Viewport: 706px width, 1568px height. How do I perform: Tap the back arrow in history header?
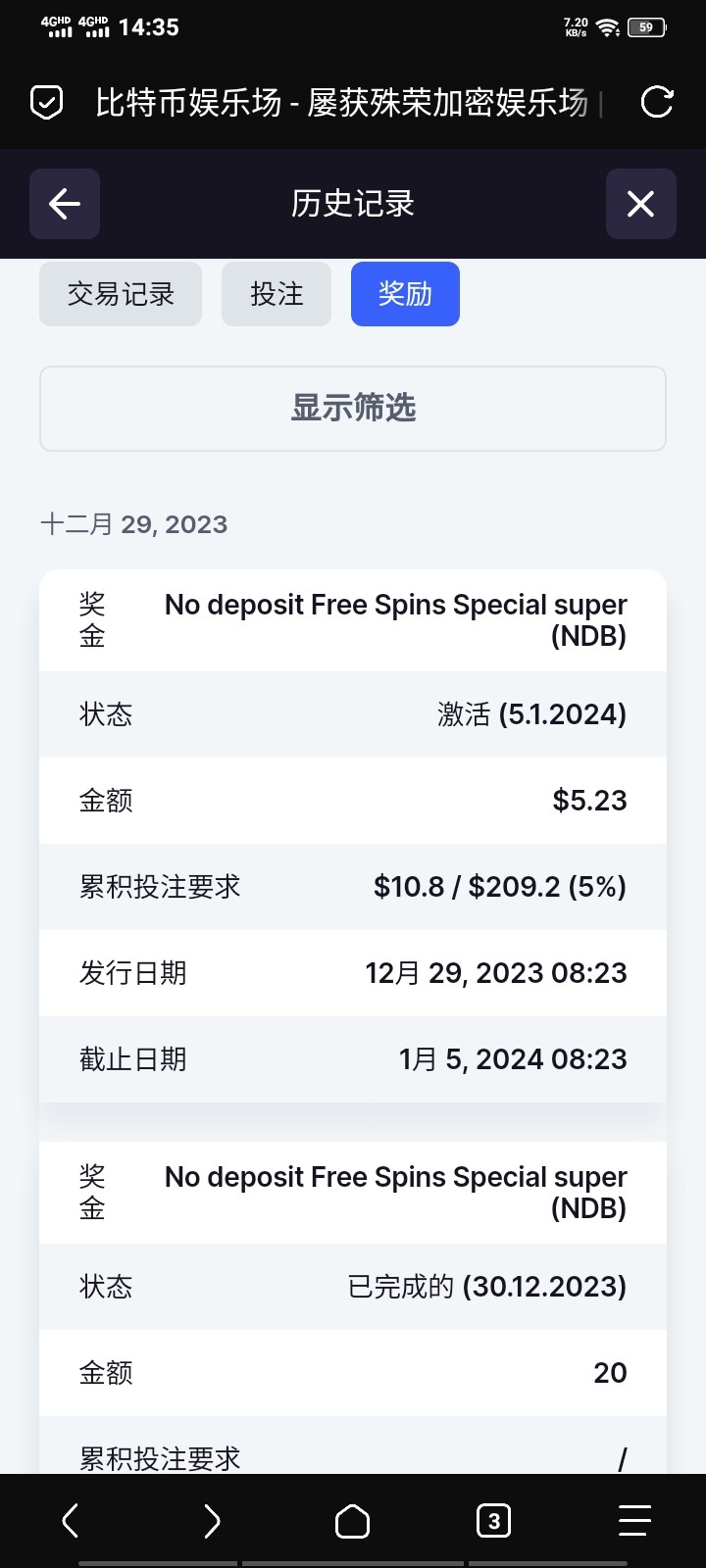pos(65,204)
